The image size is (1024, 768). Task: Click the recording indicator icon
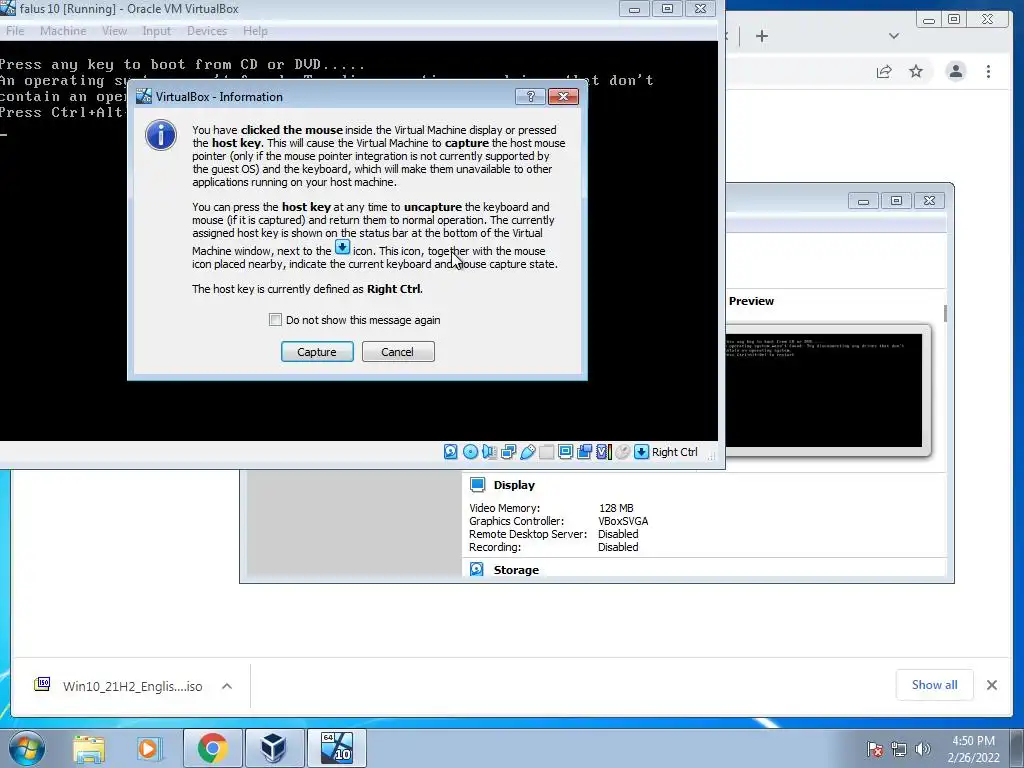pyautogui.click(x=584, y=452)
